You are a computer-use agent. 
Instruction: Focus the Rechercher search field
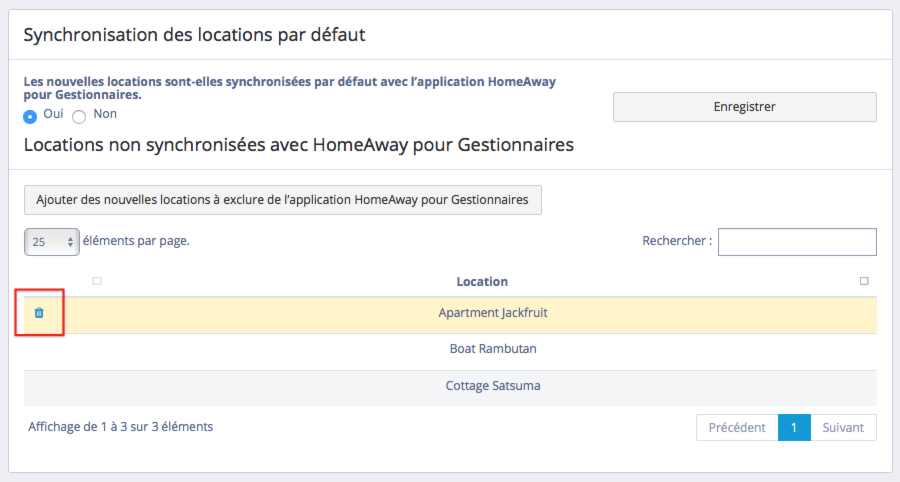pos(797,242)
